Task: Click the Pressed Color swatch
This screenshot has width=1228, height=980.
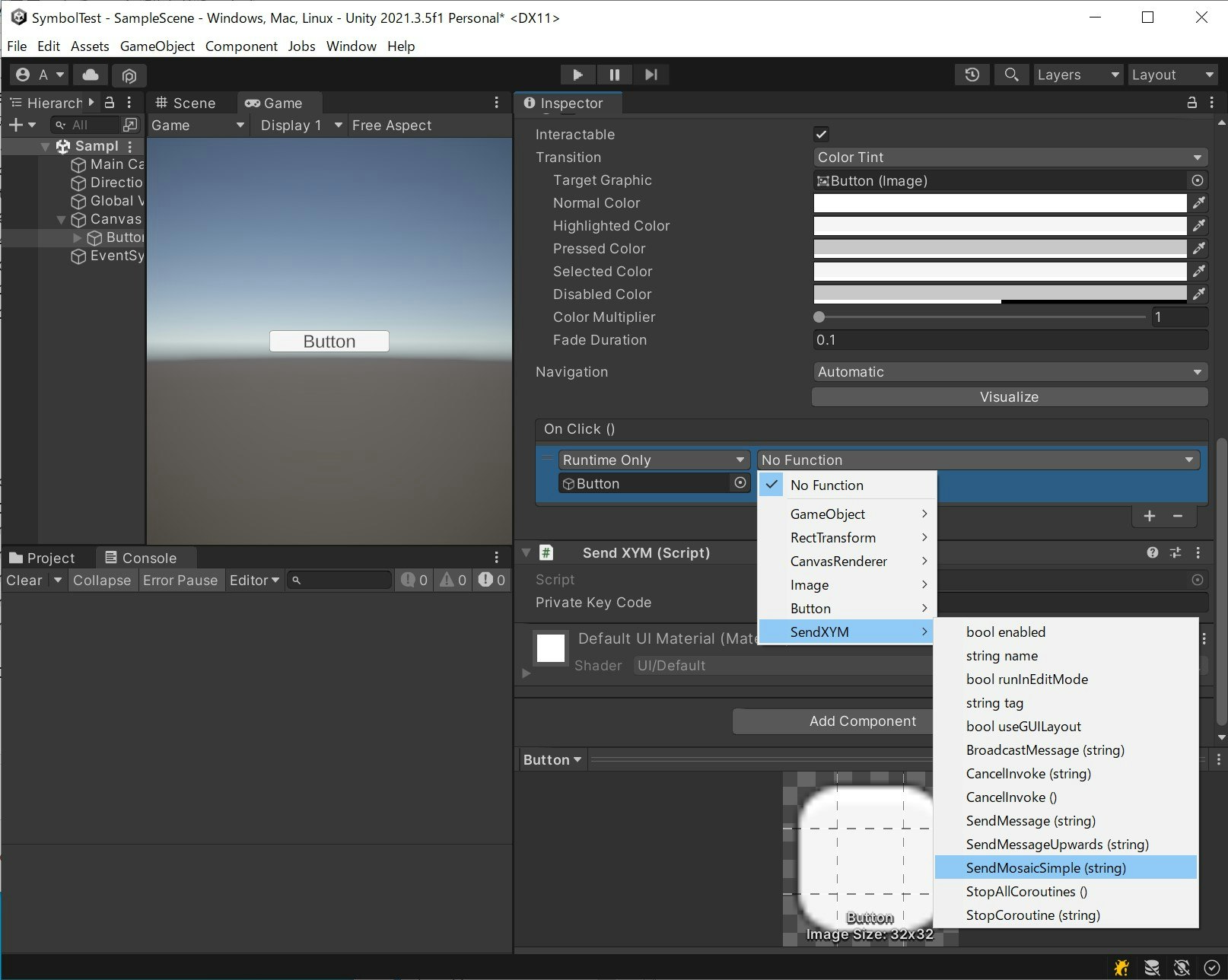Action: point(999,249)
